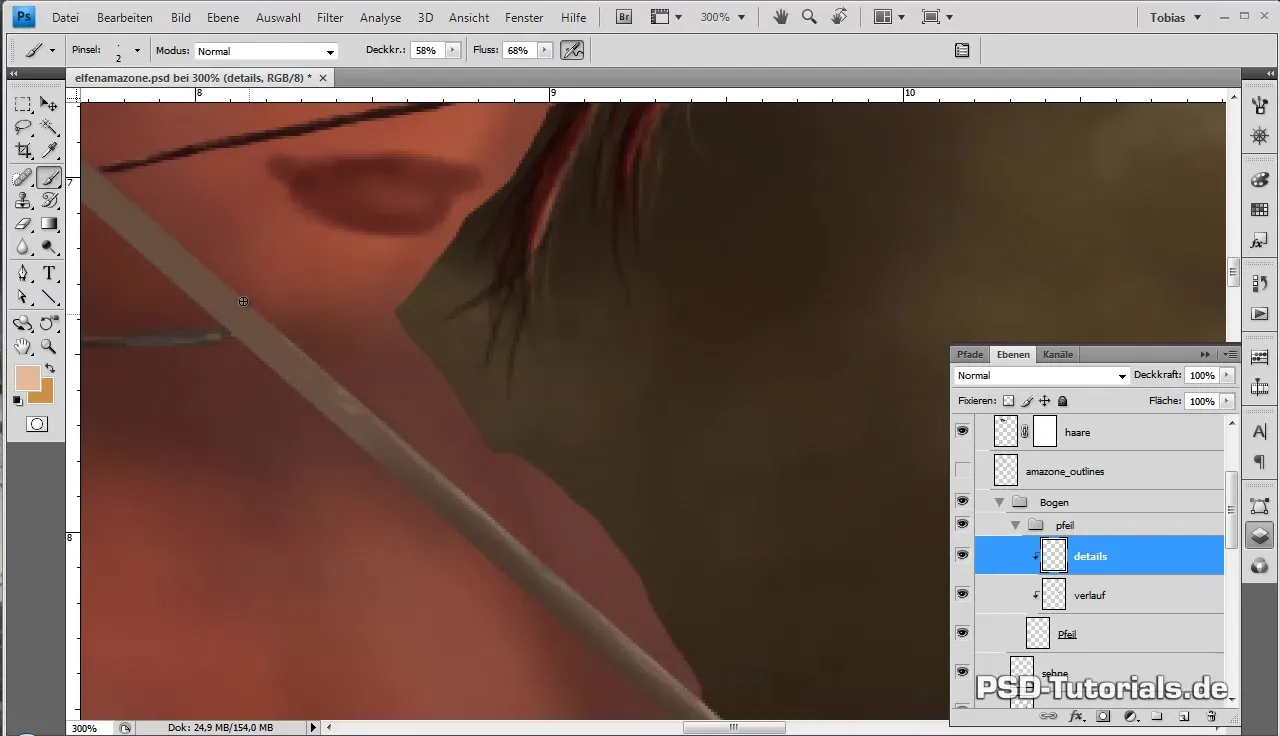Select the Pen tool
1280x736 pixels.
23,273
